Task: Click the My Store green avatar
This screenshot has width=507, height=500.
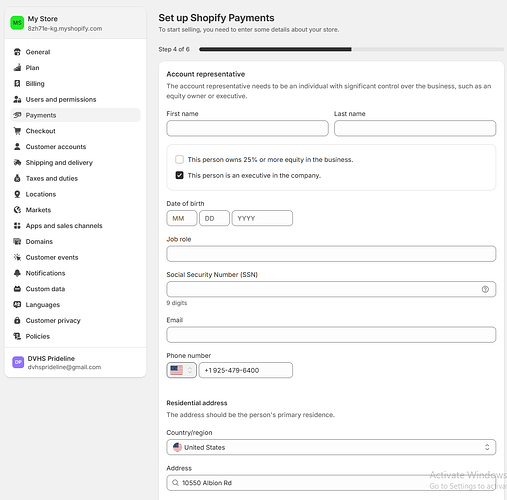Action: click(17, 23)
